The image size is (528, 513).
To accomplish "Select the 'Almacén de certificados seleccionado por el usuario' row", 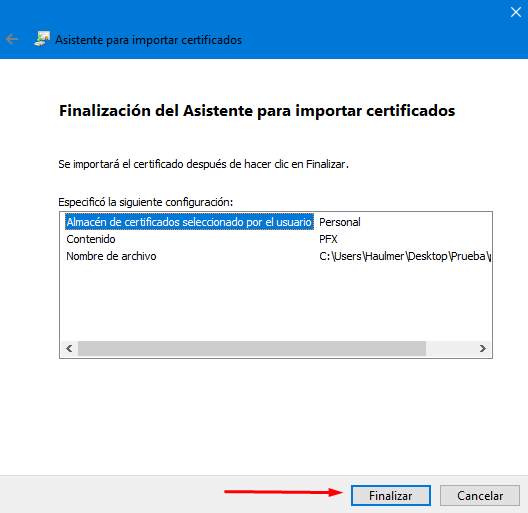I will pyautogui.click(x=189, y=222).
